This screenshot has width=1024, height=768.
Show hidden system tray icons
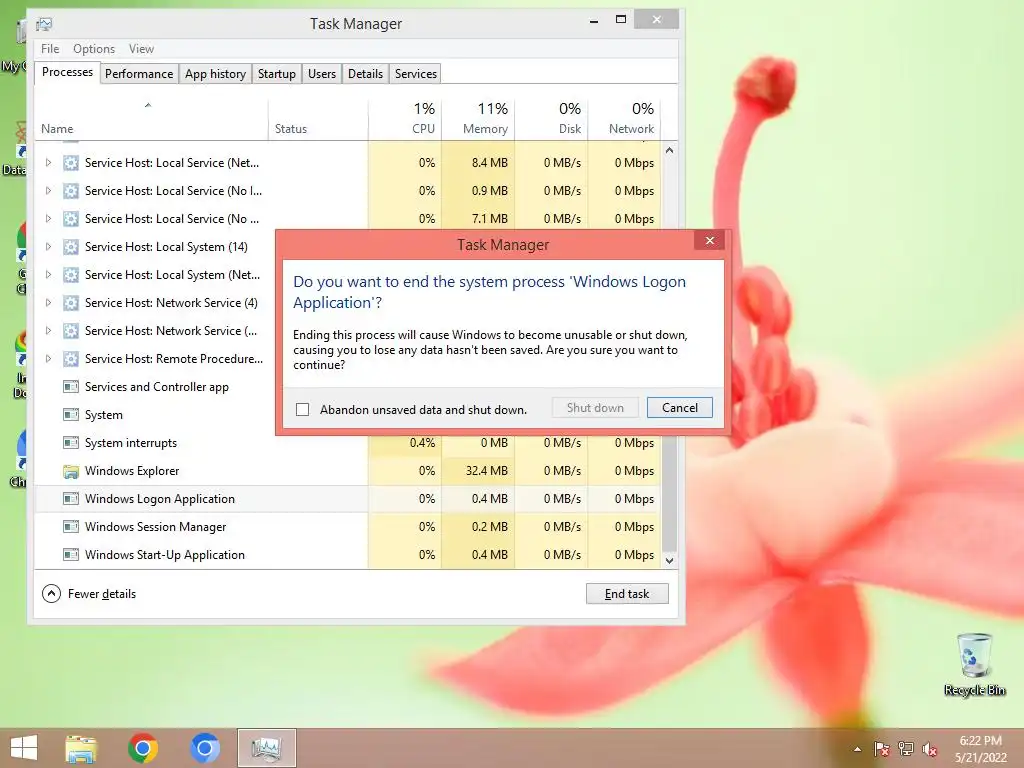pyautogui.click(x=857, y=749)
